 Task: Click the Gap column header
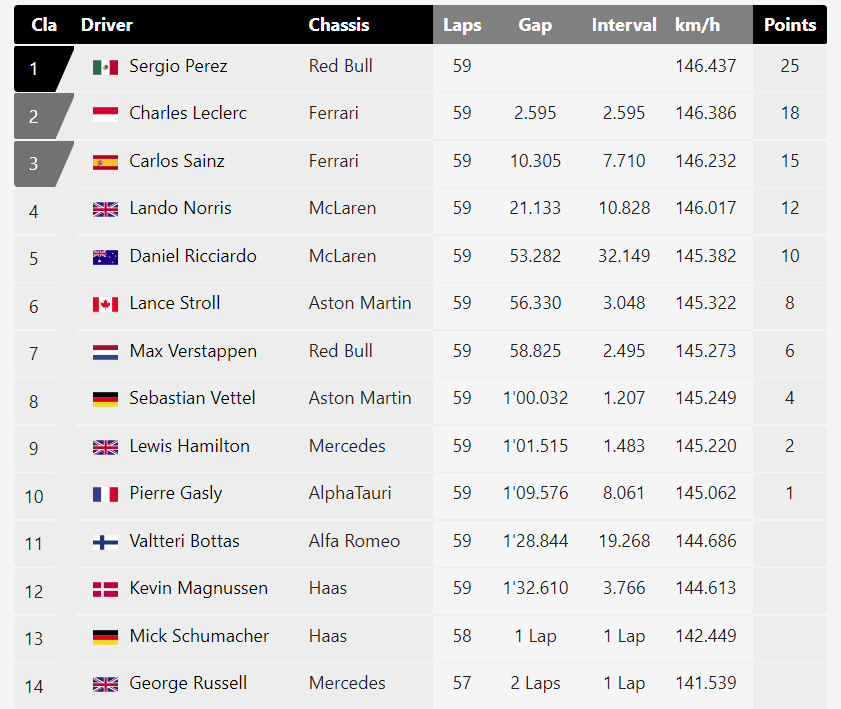535,25
